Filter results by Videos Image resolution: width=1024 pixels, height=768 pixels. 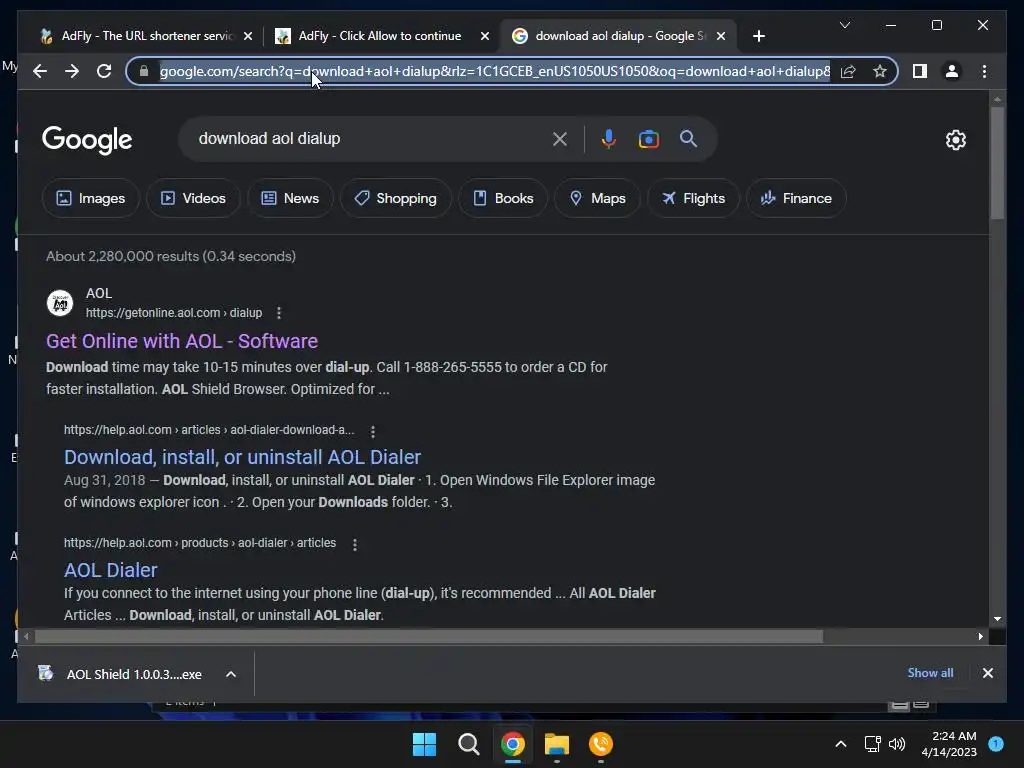click(x=193, y=198)
